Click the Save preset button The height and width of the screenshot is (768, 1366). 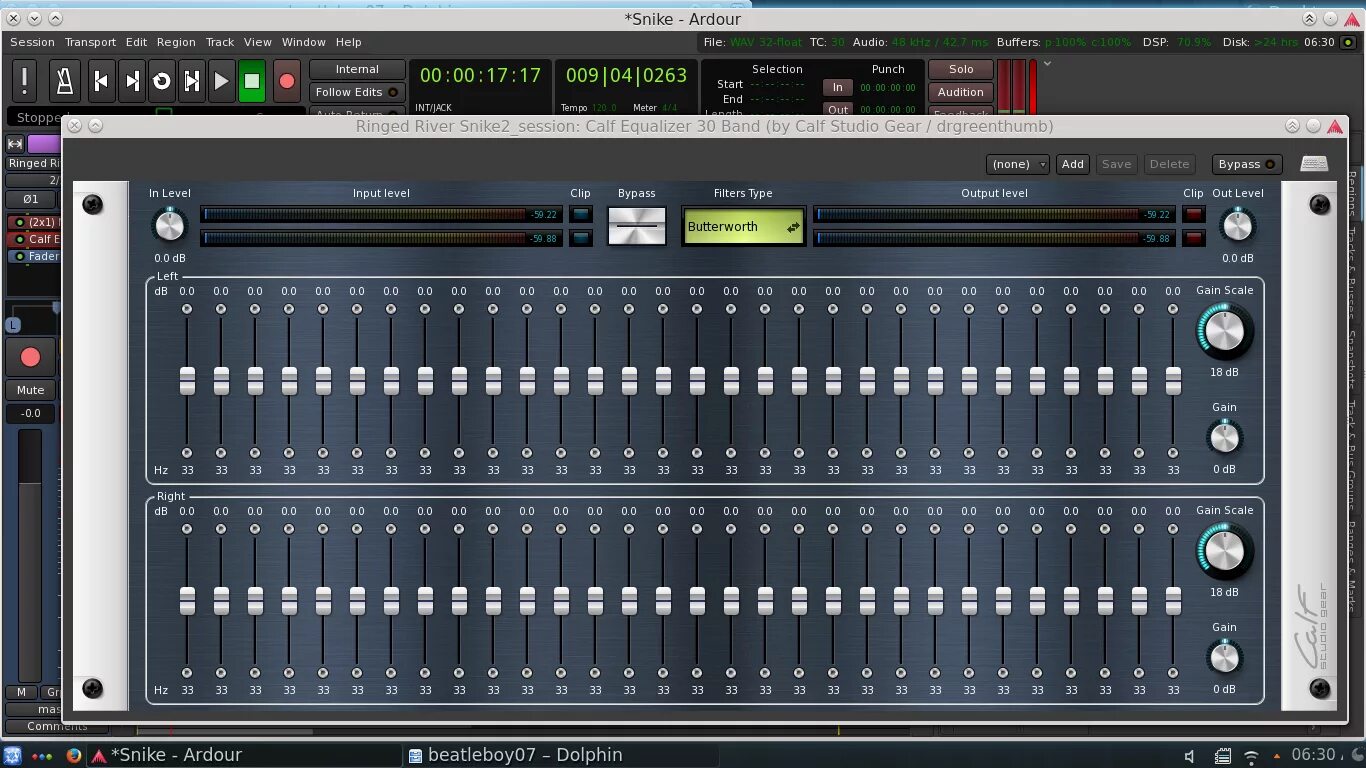tap(1117, 164)
